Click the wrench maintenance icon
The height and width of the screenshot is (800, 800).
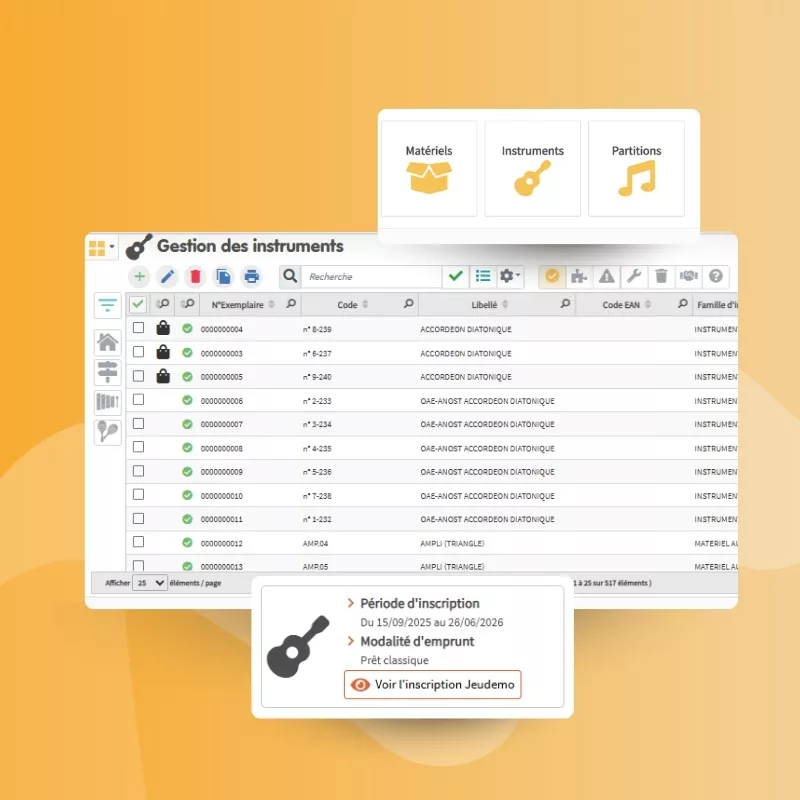[633, 277]
